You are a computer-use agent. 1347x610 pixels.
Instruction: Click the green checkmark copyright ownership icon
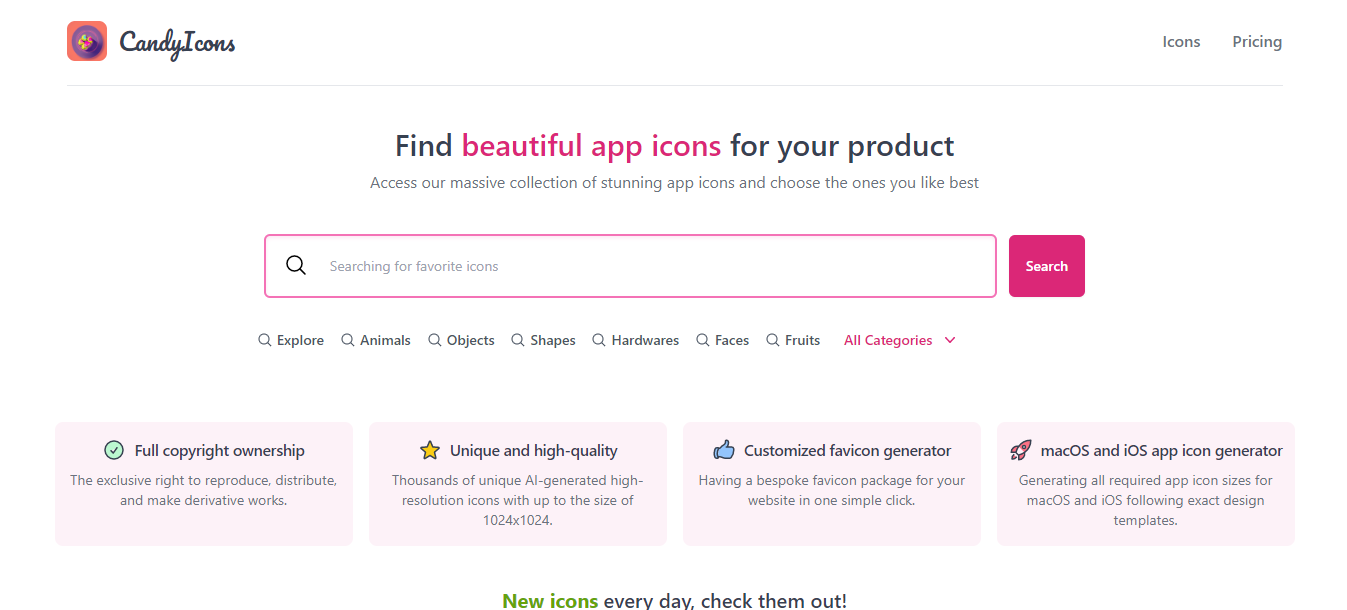coord(114,450)
